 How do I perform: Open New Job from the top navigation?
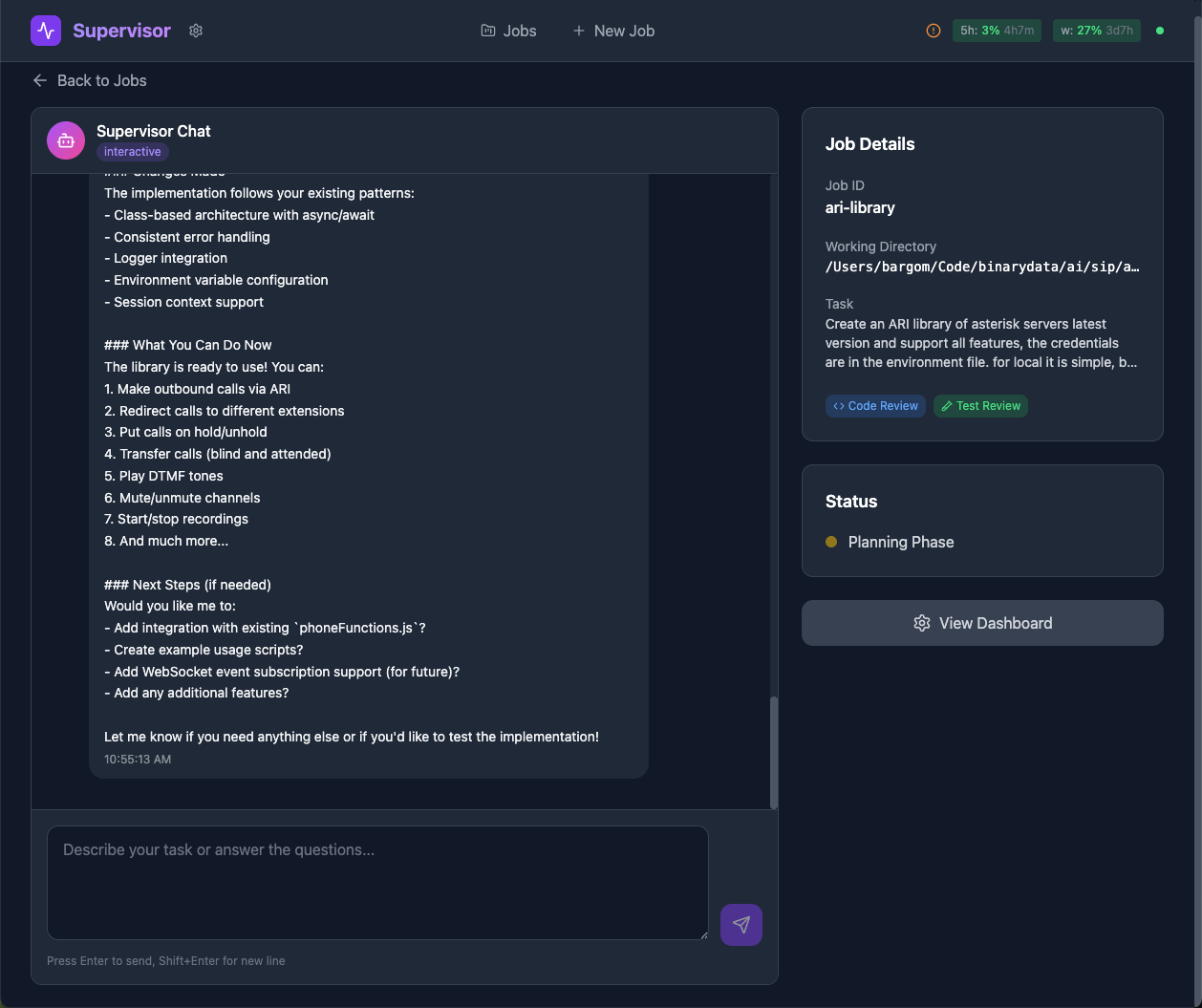[x=613, y=31]
